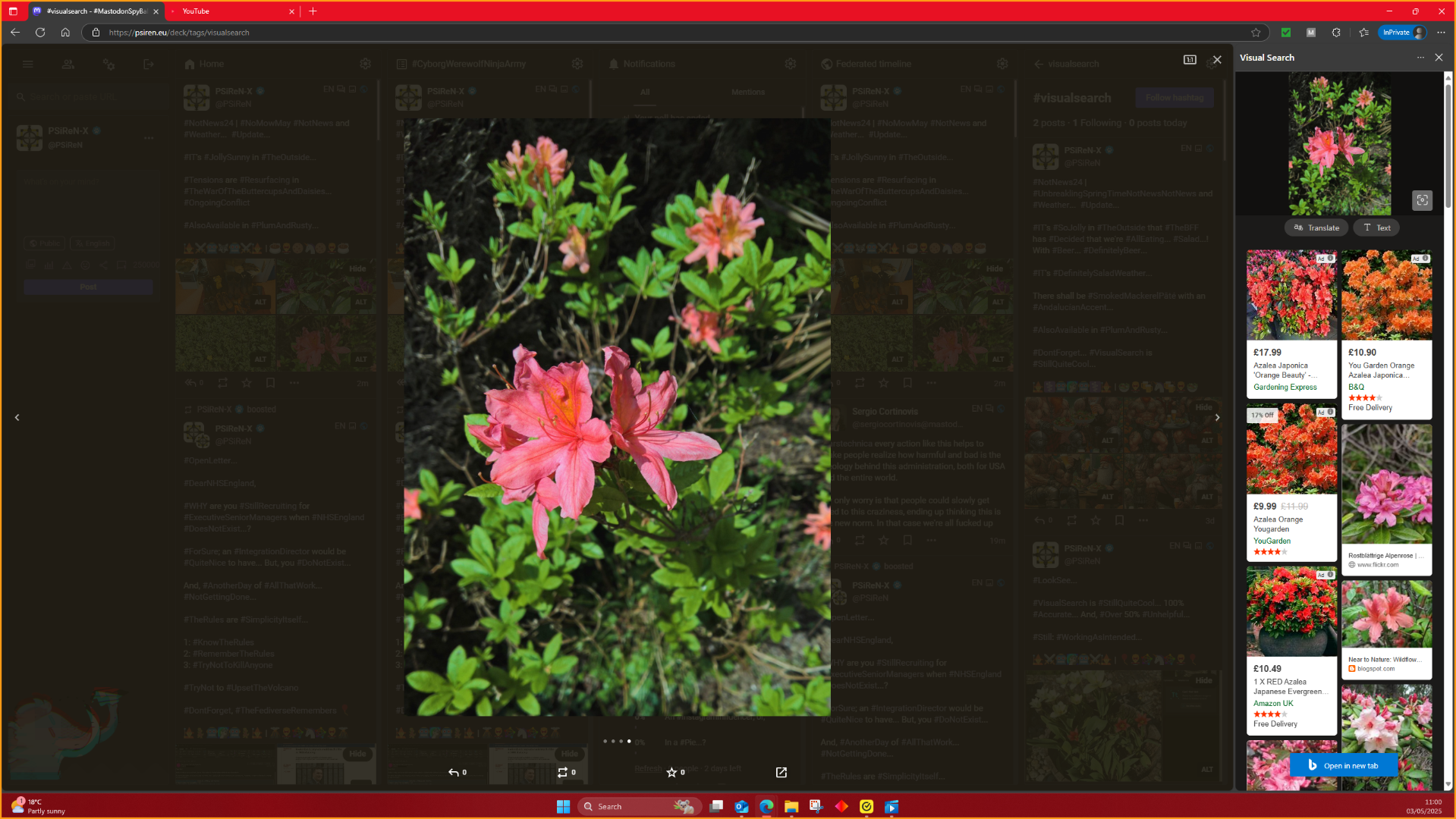Refresh the current page
Viewport: 1456px width, 819px height.
tap(40, 32)
